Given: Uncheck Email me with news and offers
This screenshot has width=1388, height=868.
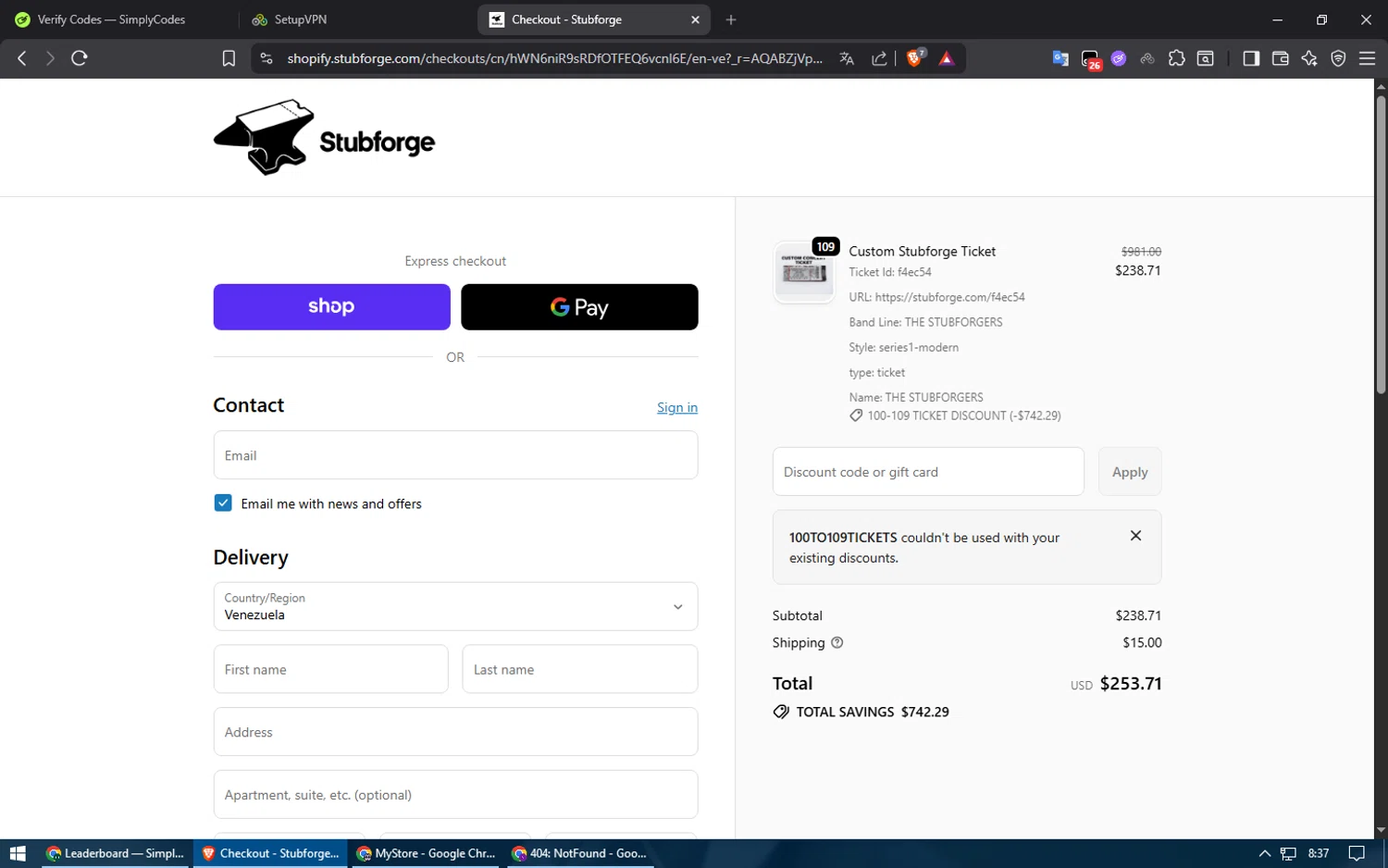Looking at the screenshot, I should [223, 502].
